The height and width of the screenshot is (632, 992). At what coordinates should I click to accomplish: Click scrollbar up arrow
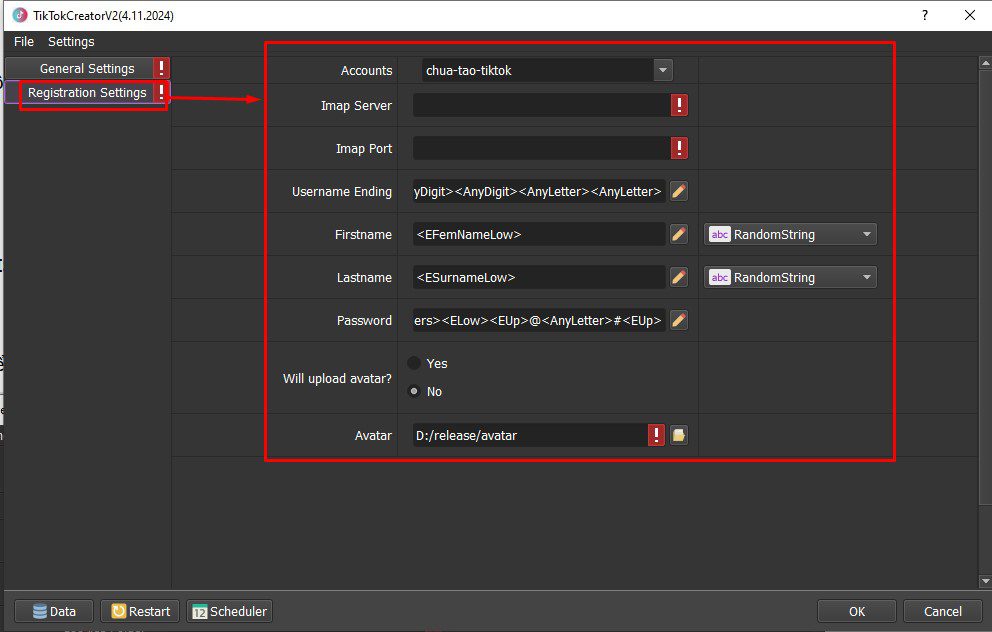click(985, 63)
